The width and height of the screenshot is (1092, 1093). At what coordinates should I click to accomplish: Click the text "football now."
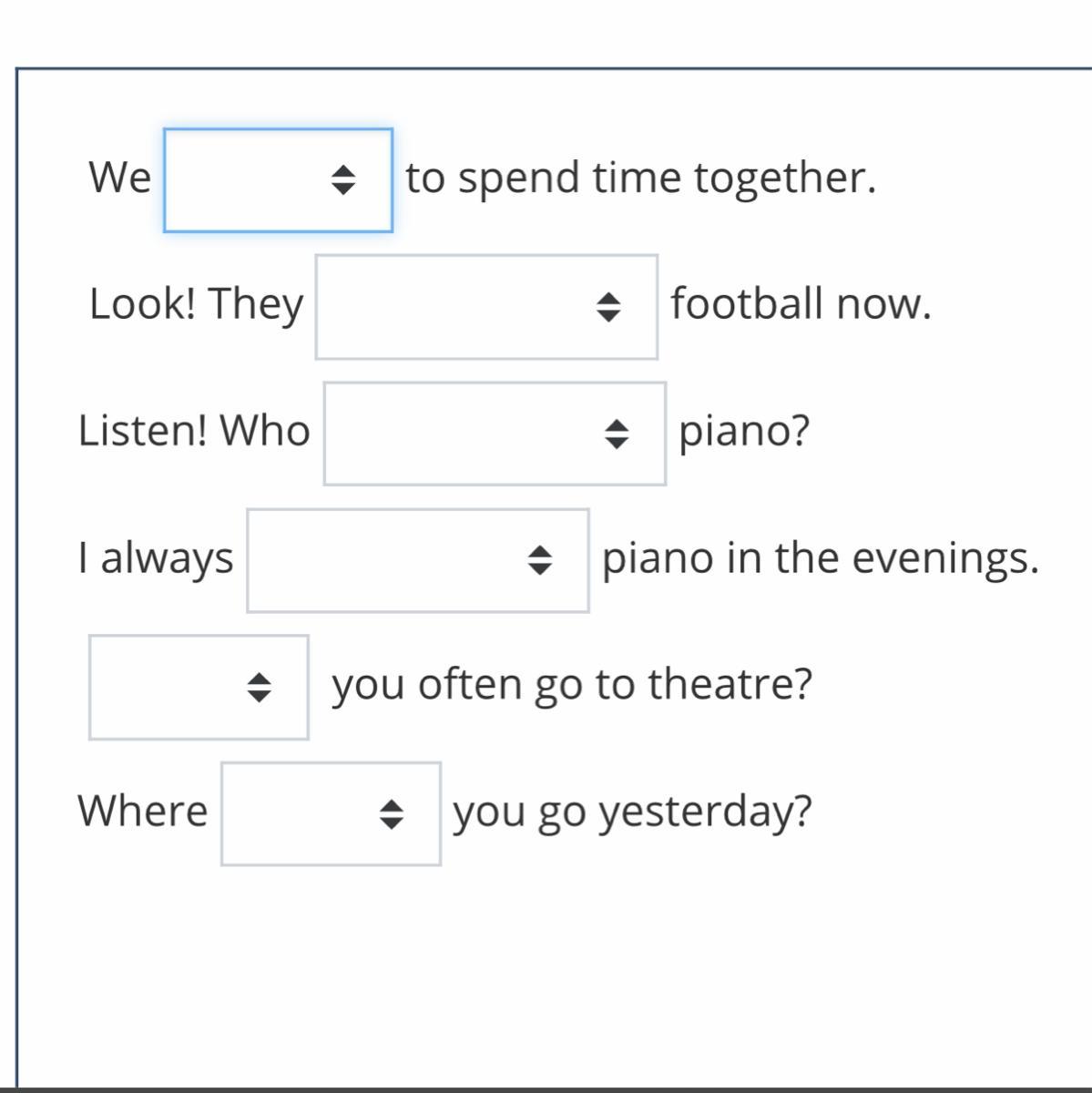tap(801, 303)
